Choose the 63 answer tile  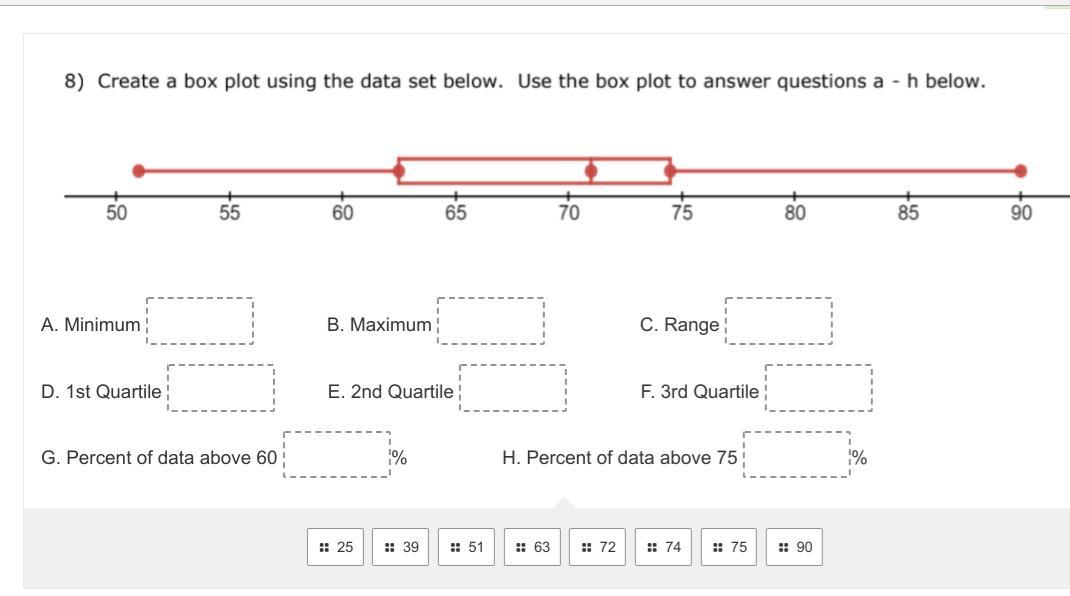tap(533, 547)
